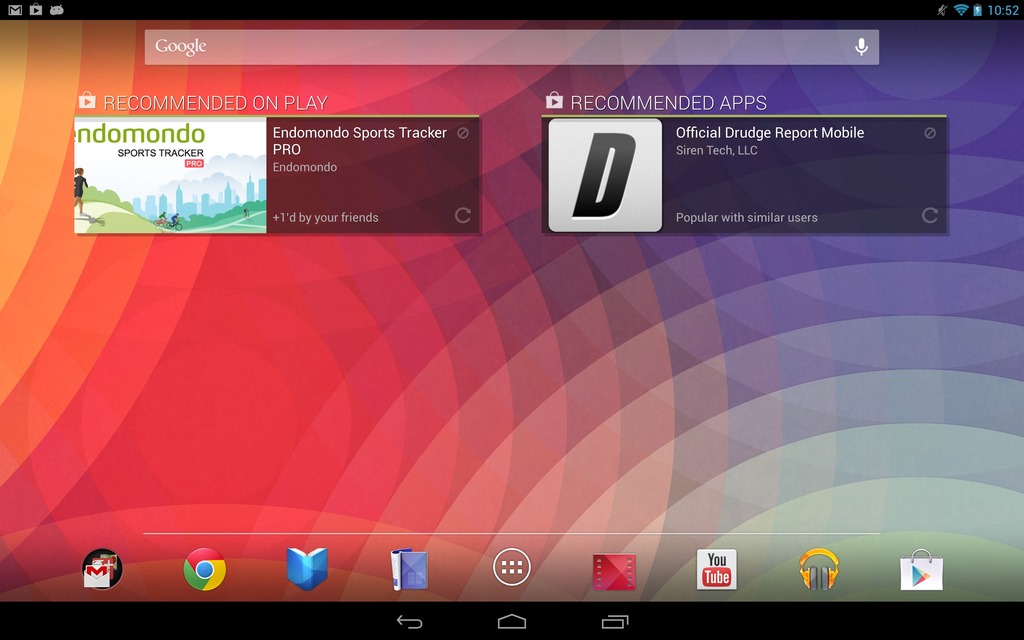This screenshot has width=1024, height=640.
Task: Open the Recent Apps switcher
Action: [615, 621]
